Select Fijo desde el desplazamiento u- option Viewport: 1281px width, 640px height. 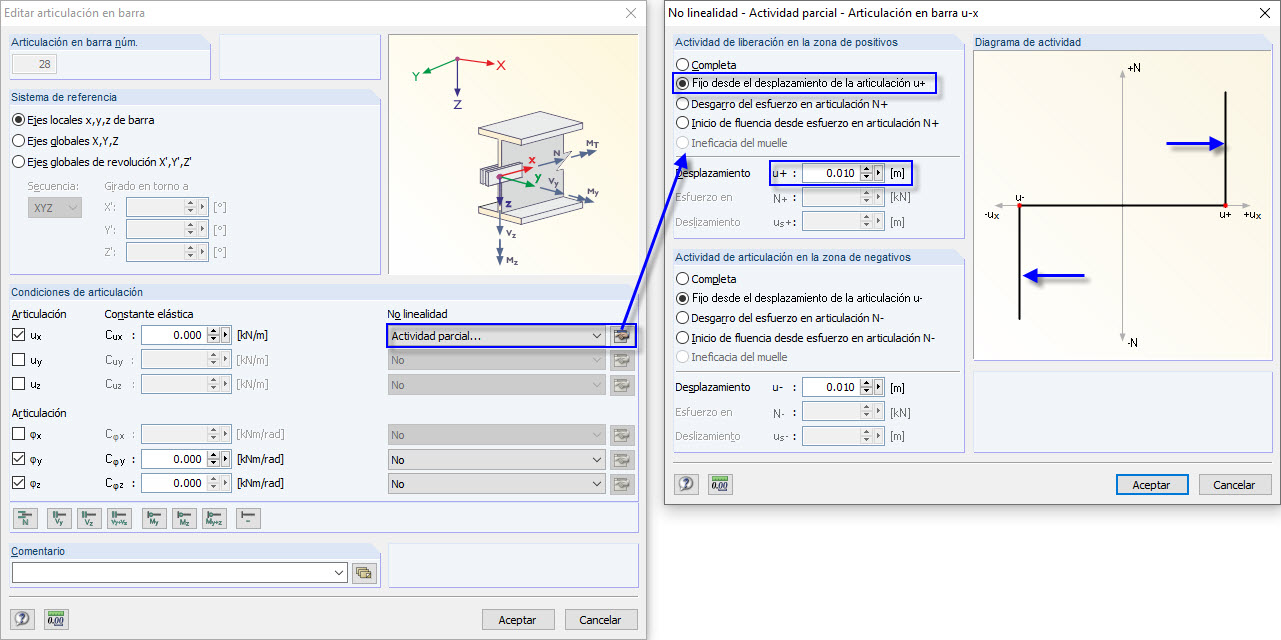pos(800,298)
